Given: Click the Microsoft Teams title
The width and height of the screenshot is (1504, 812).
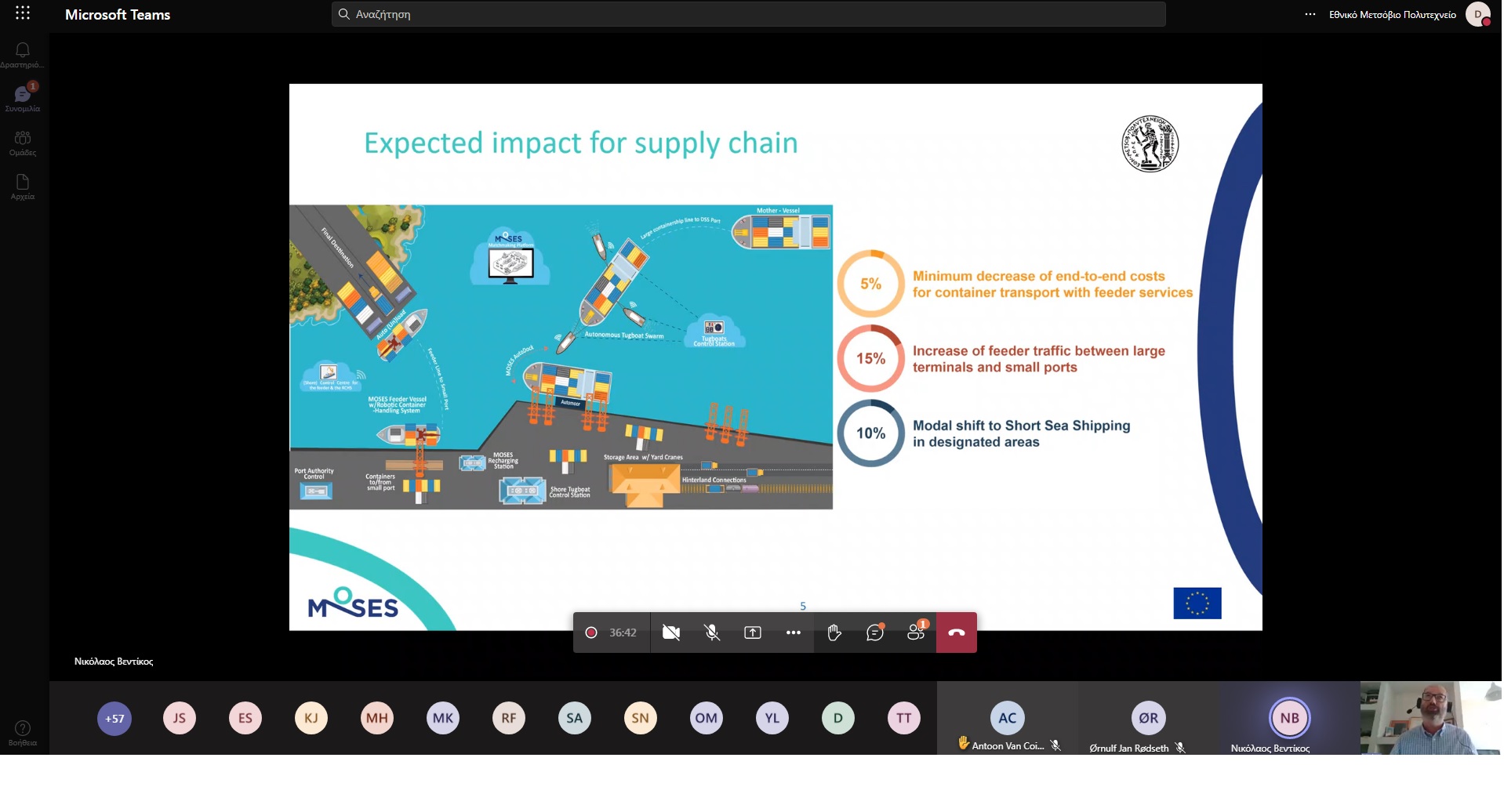Looking at the screenshot, I should click(x=118, y=14).
